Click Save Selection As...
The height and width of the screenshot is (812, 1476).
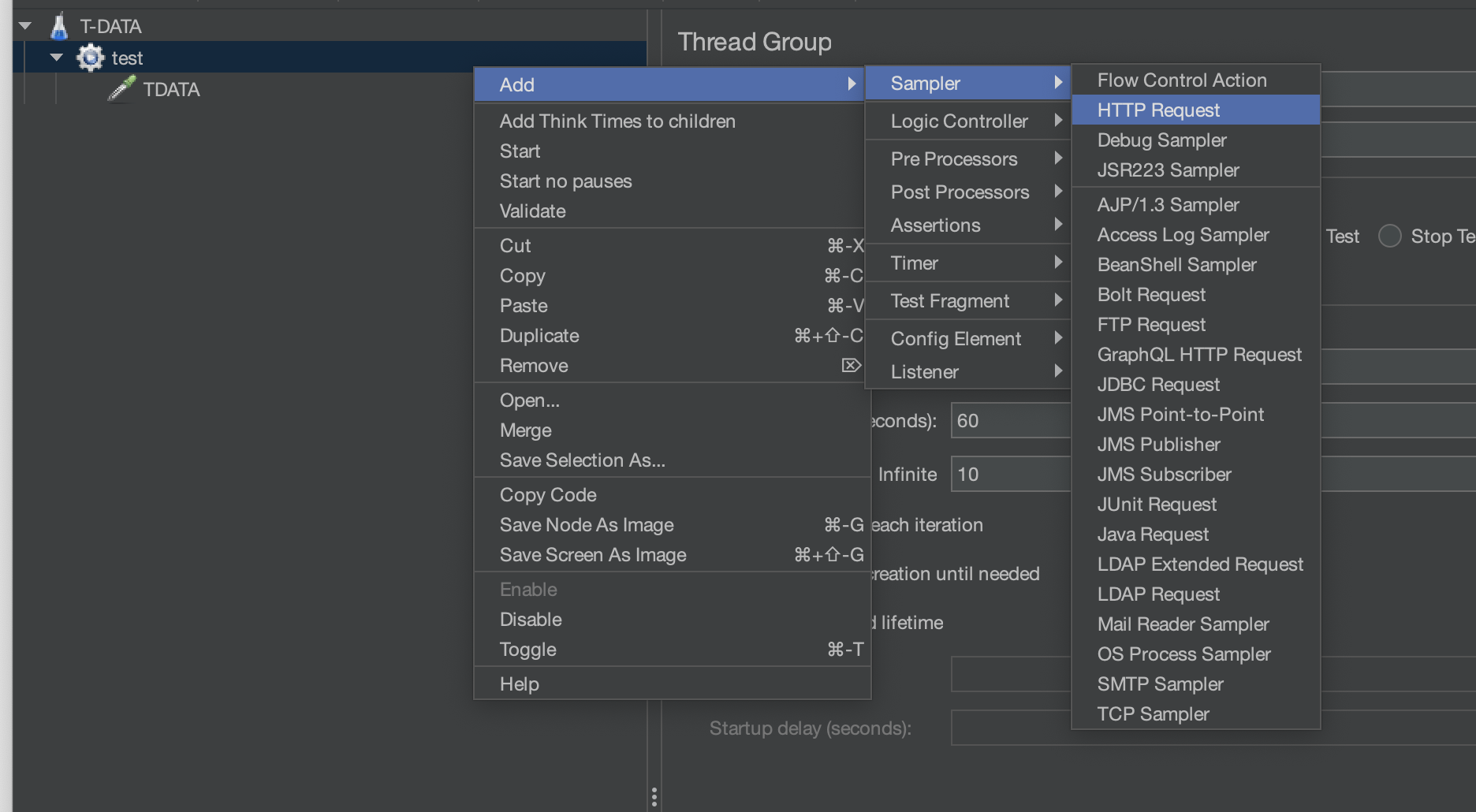[x=672, y=460]
